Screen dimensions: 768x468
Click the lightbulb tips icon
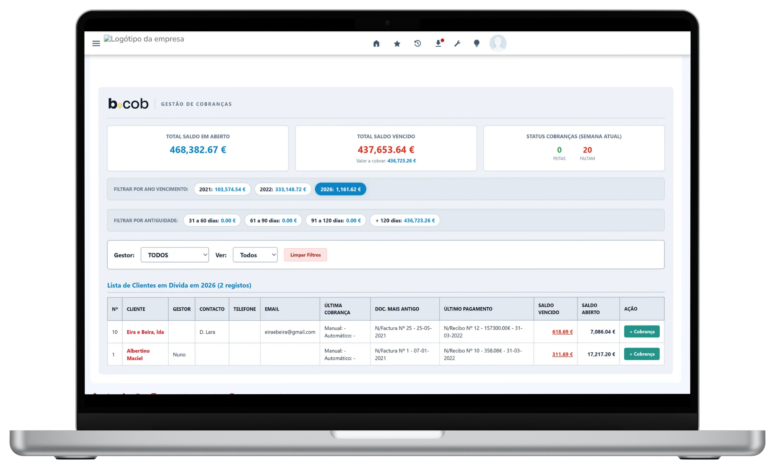tap(476, 44)
